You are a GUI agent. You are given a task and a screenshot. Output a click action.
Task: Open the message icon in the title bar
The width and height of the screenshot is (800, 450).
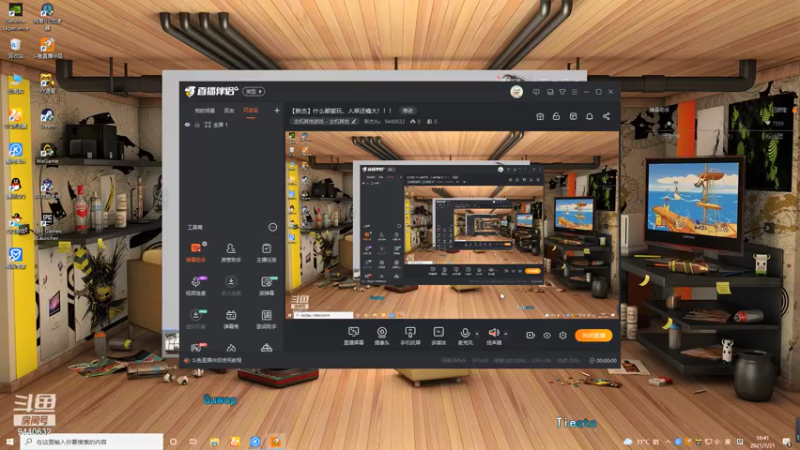point(536,92)
